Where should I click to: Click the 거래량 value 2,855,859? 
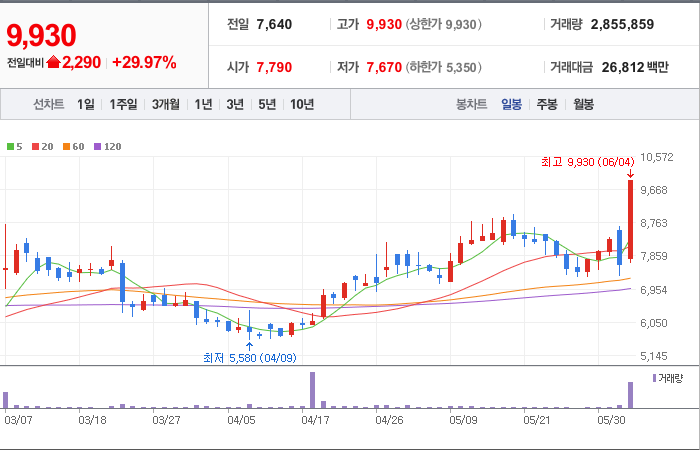622,24
